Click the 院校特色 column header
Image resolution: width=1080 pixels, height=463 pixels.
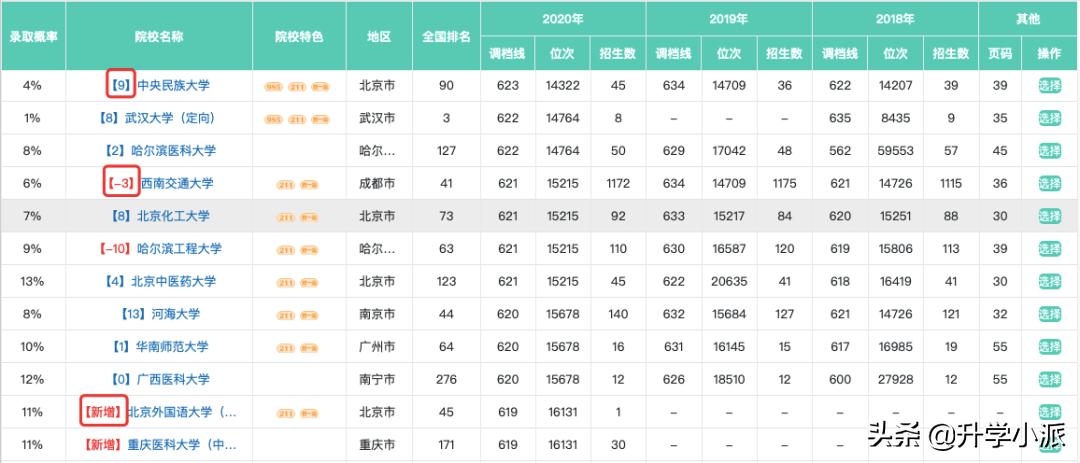coord(299,36)
